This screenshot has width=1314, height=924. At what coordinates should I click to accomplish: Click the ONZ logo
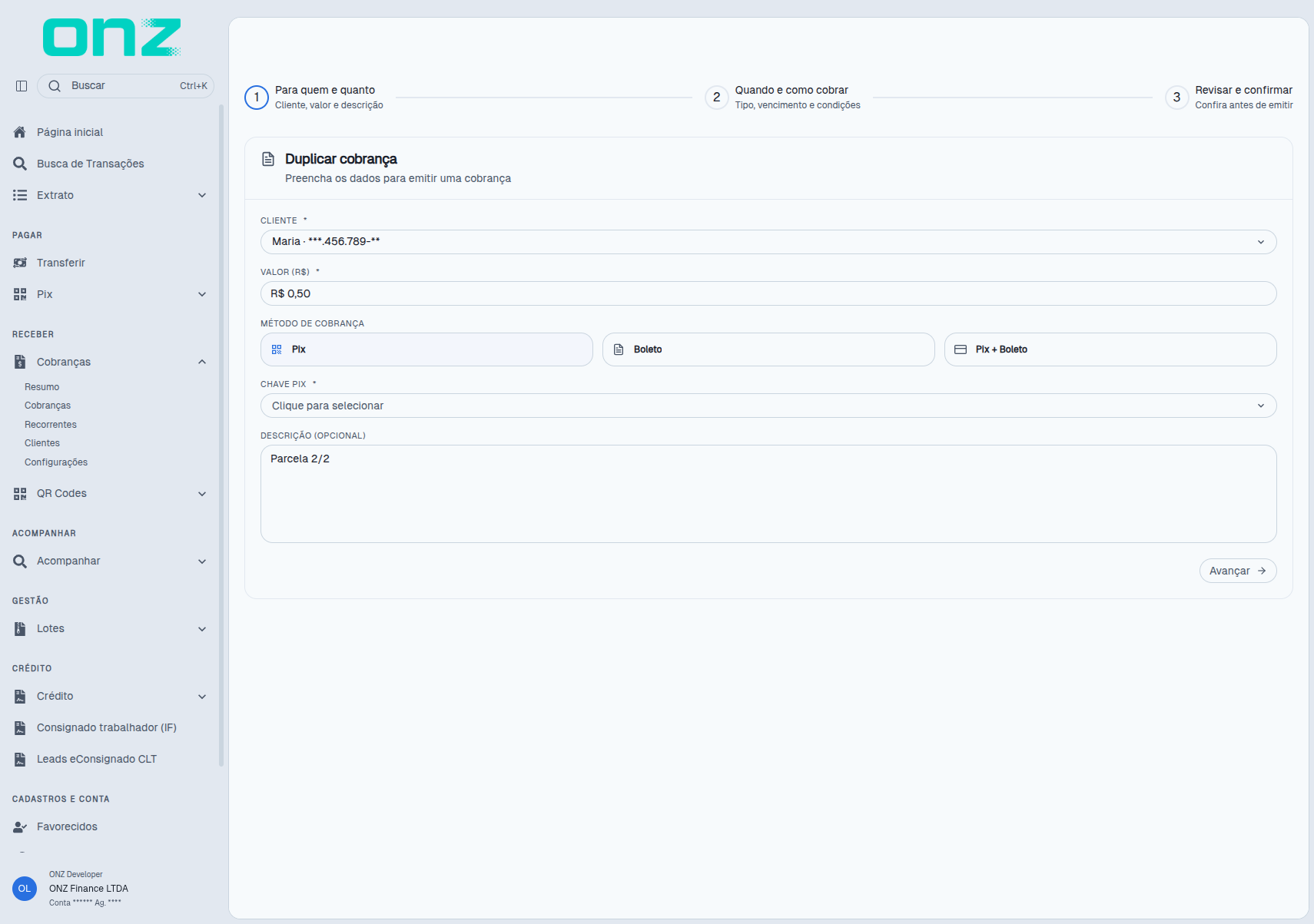(112, 38)
